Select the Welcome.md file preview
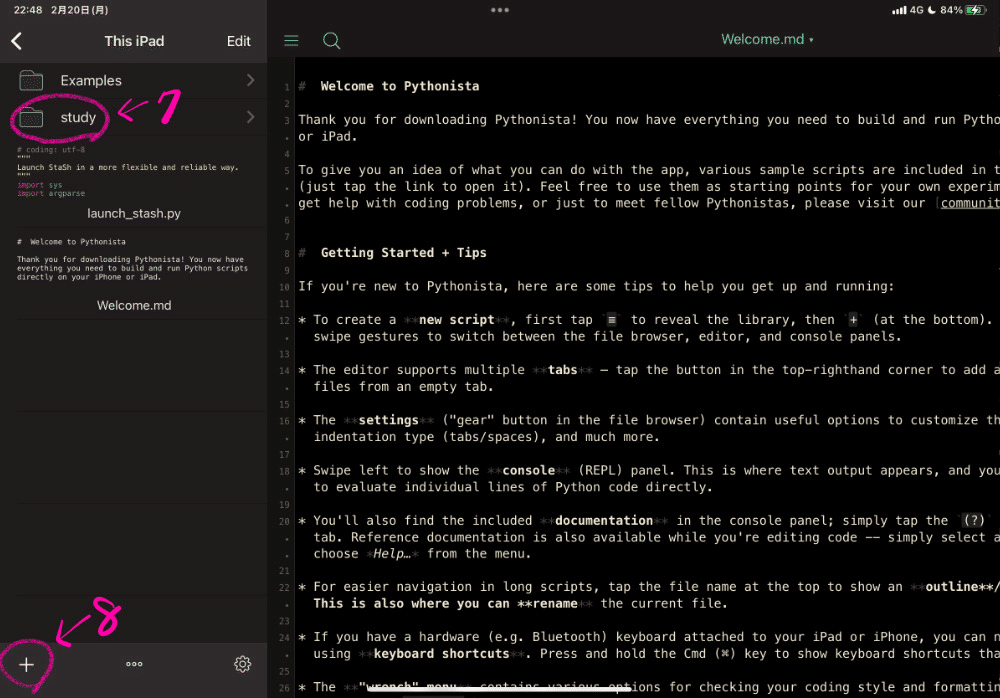Screen dimensions: 1000x698 pyautogui.click(x=134, y=270)
